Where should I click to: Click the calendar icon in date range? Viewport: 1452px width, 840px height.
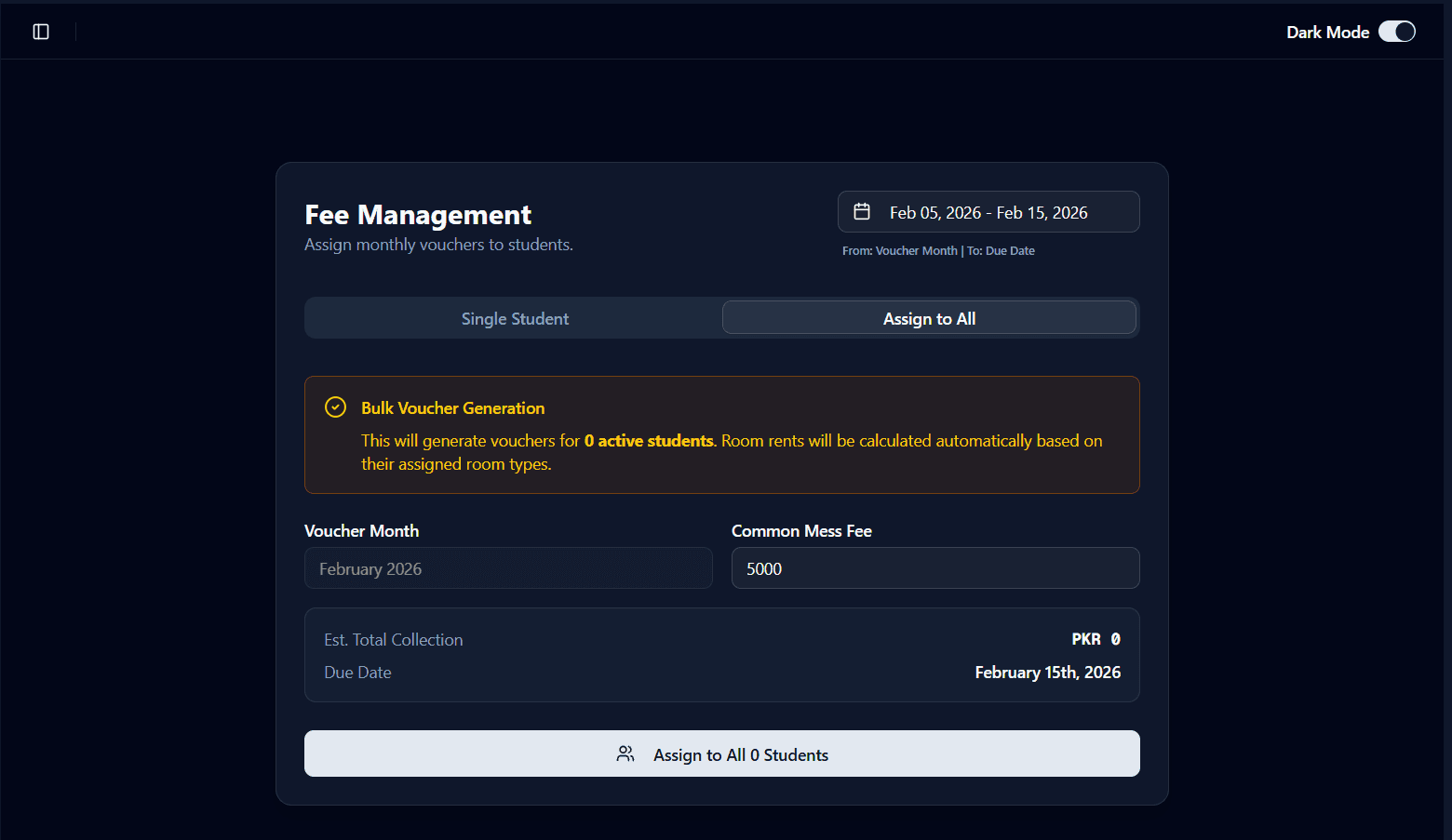[862, 212]
